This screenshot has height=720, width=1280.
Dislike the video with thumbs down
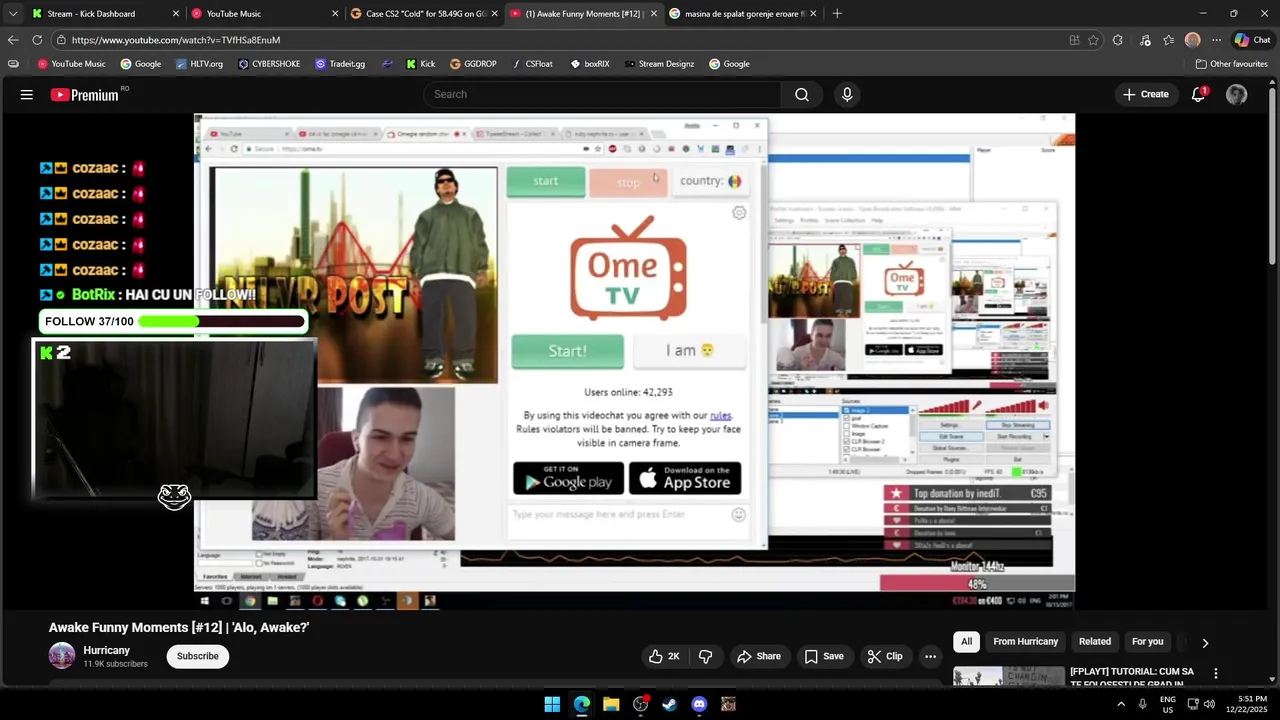coord(706,656)
